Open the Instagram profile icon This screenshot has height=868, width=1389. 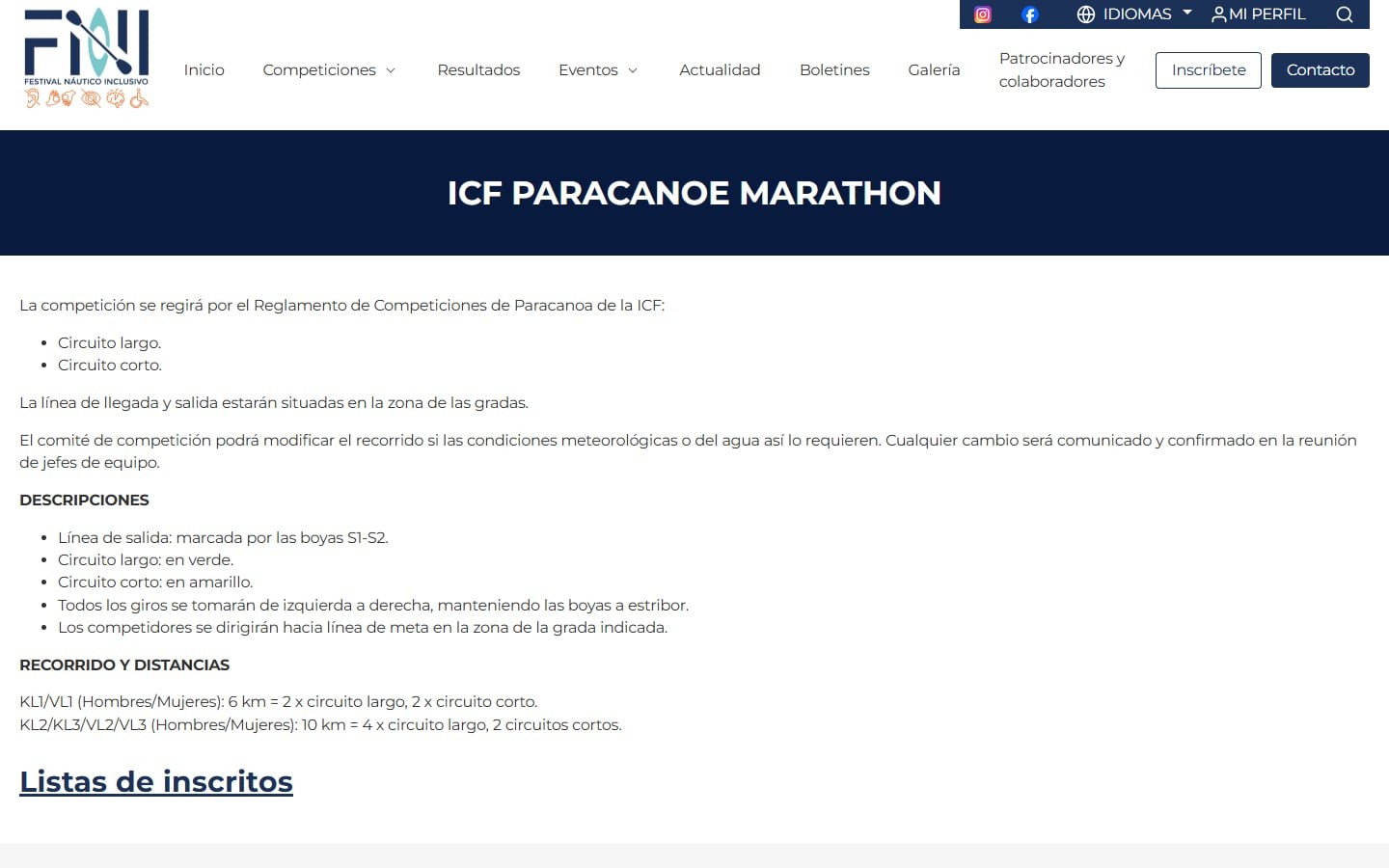[x=983, y=14]
